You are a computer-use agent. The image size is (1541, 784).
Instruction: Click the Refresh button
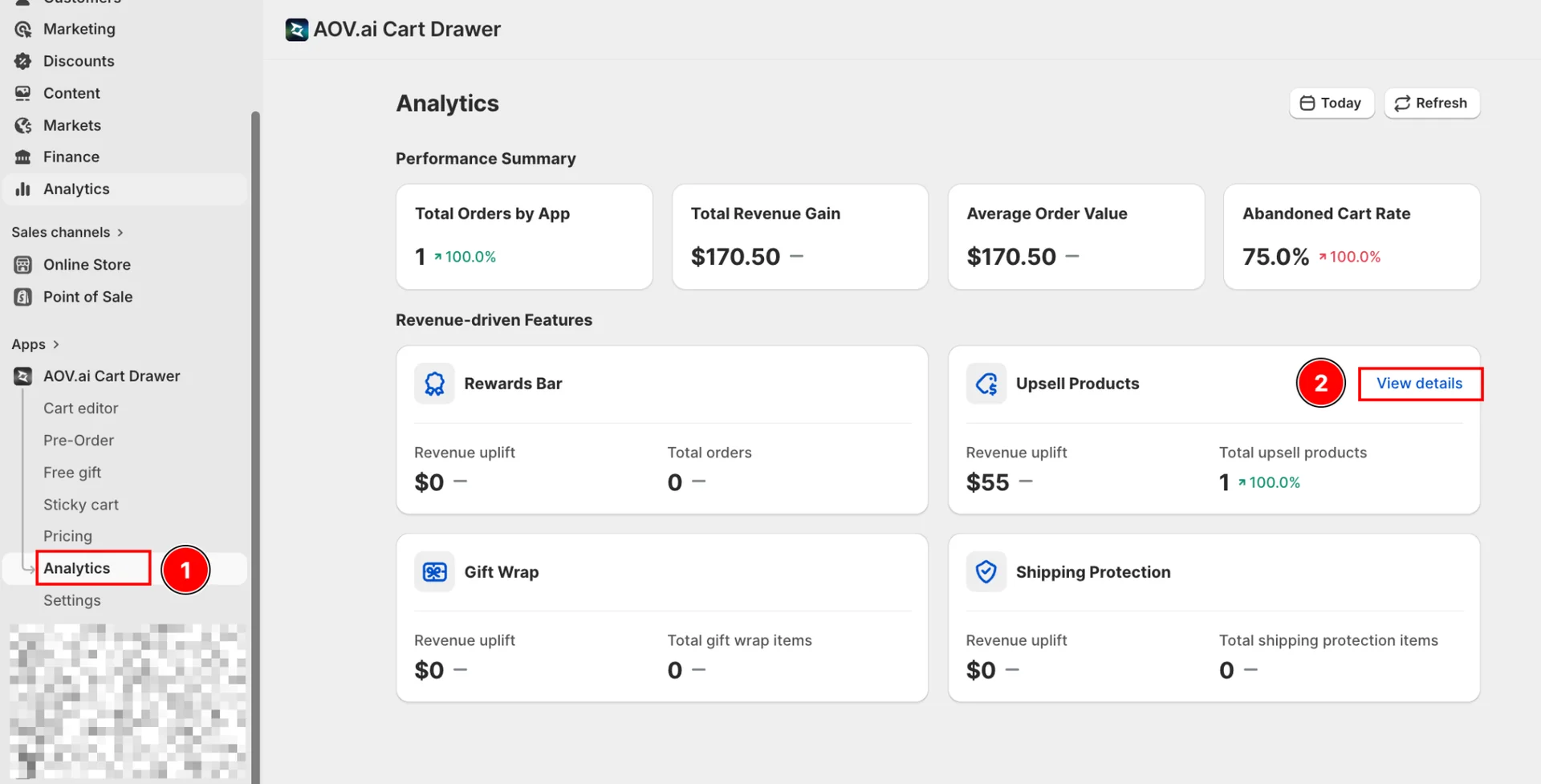coord(1432,104)
